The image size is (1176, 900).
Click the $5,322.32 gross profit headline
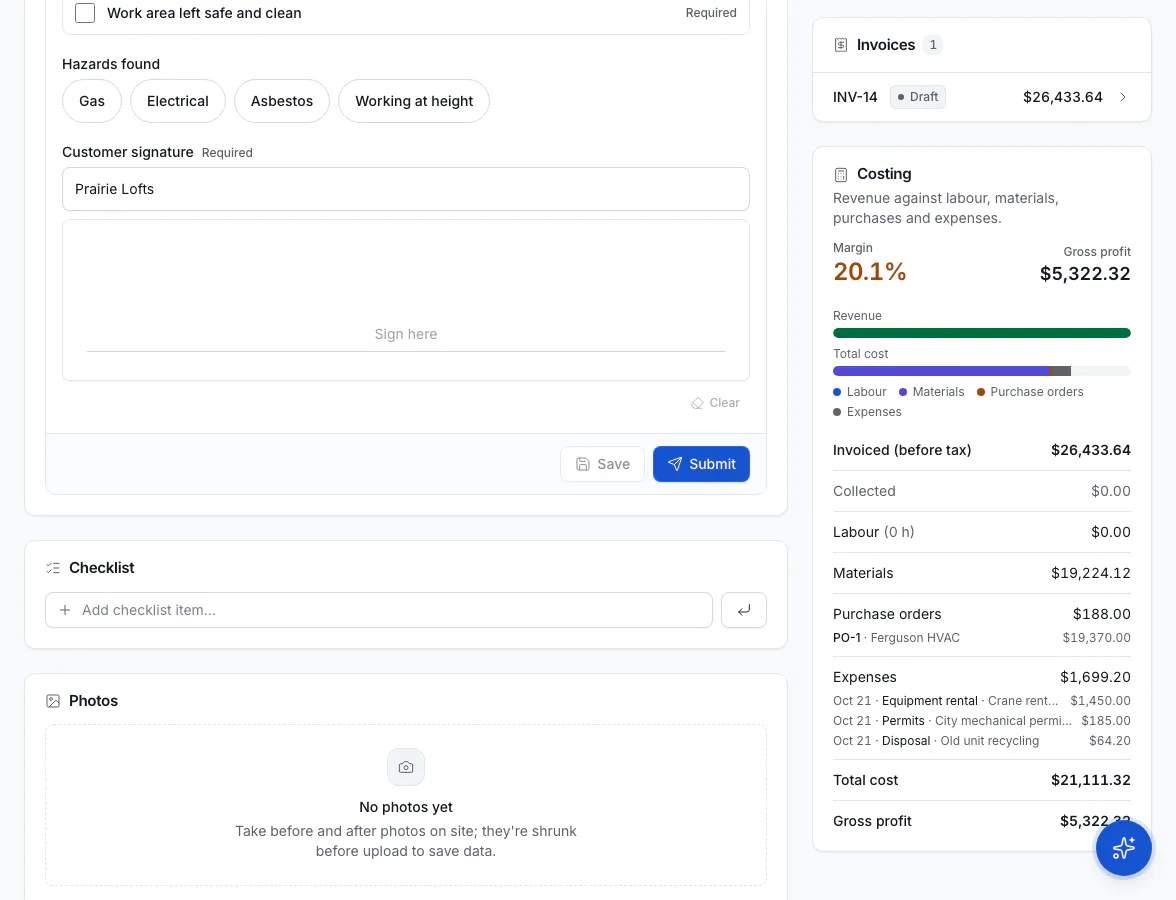tap(1085, 274)
